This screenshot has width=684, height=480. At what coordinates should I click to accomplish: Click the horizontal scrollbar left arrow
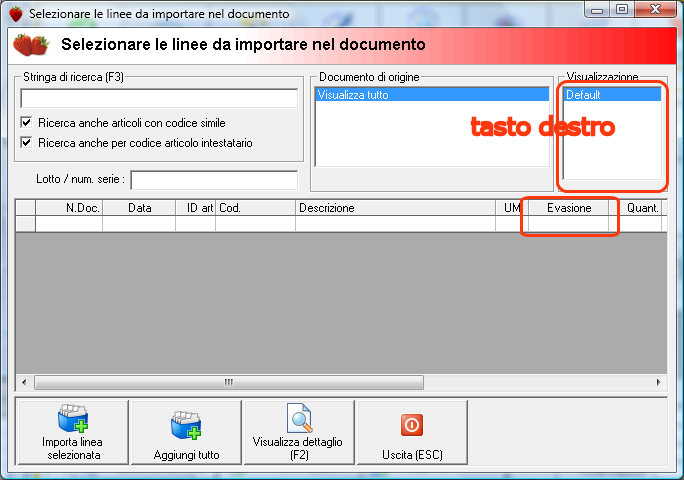[x=24, y=382]
